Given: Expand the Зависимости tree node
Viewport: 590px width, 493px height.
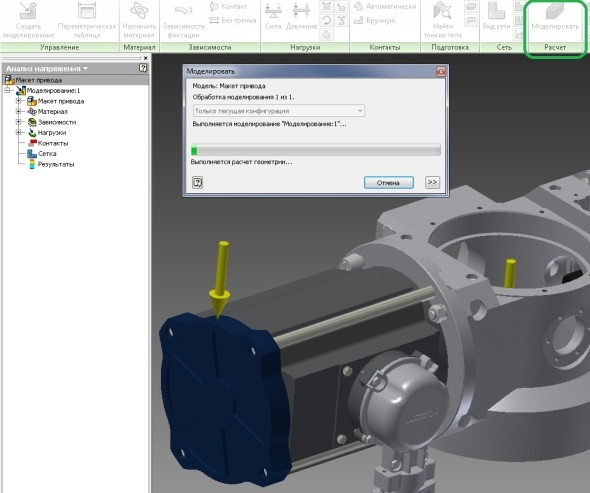Looking at the screenshot, I should pyautogui.click(x=18, y=122).
